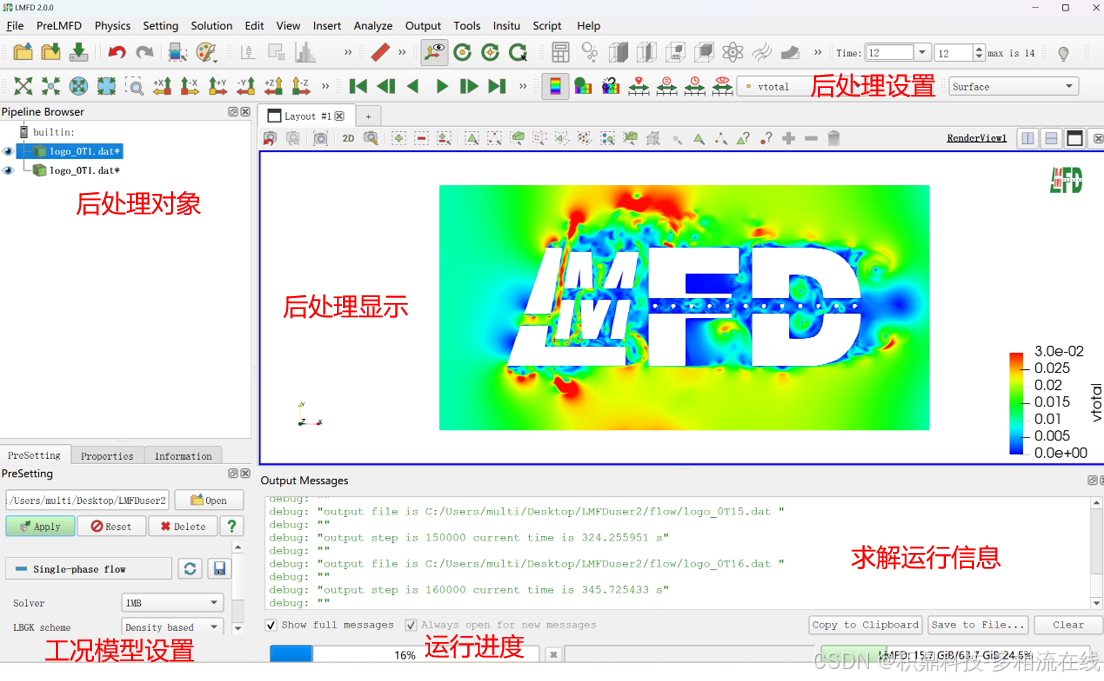Click the rescale to visible range eye icon

coord(722,86)
